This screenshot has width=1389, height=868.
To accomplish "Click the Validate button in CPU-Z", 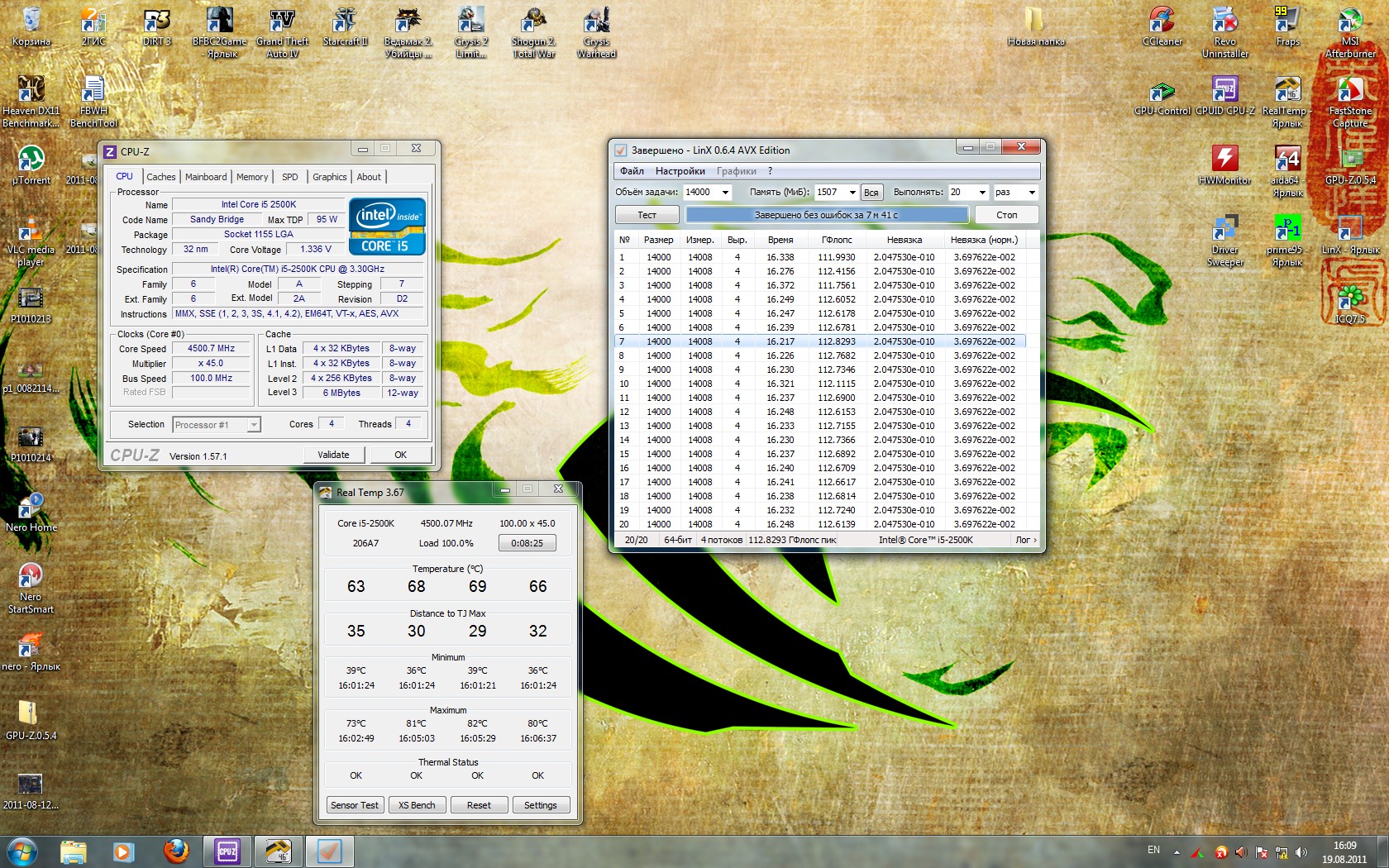I will (333, 455).
